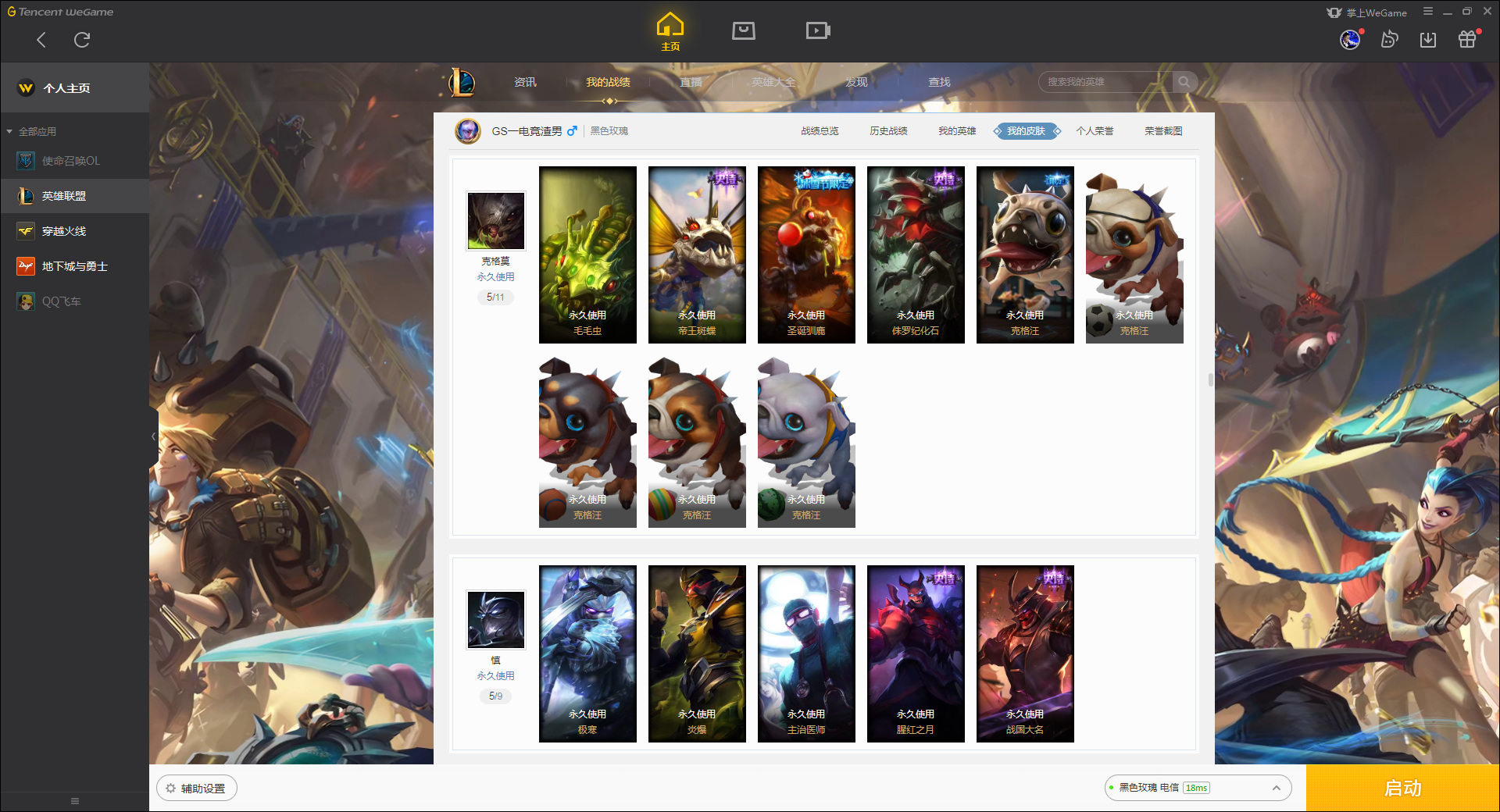Open the 圣诞驯鹿 skin card
Image resolution: width=1500 pixels, height=812 pixels.
[x=806, y=255]
